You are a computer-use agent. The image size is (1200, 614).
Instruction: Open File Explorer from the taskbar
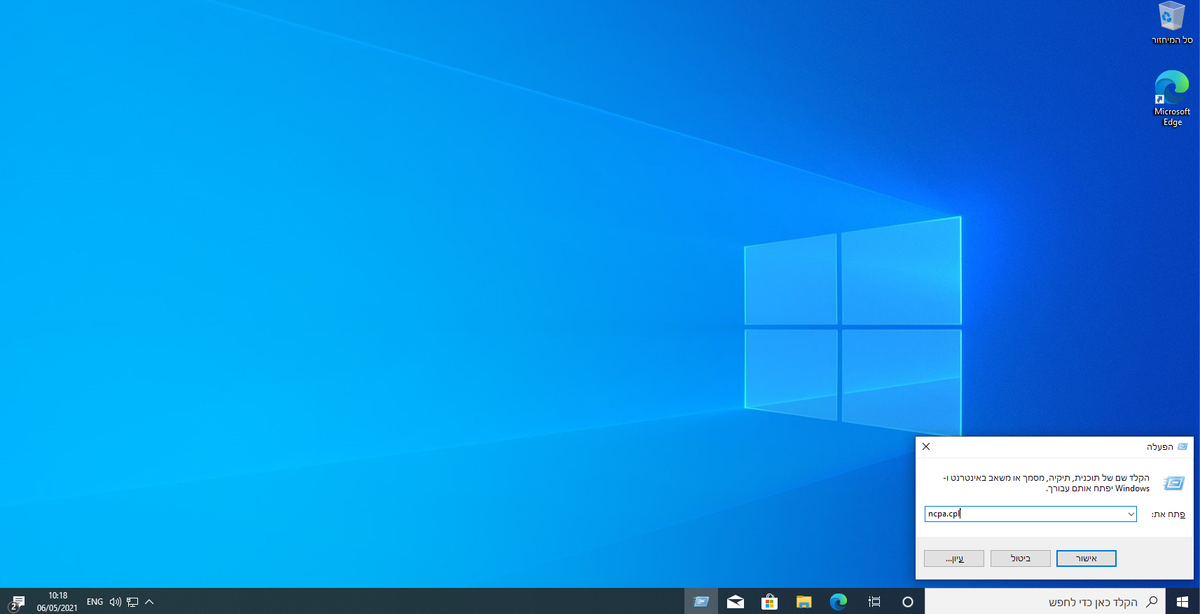coord(804,601)
